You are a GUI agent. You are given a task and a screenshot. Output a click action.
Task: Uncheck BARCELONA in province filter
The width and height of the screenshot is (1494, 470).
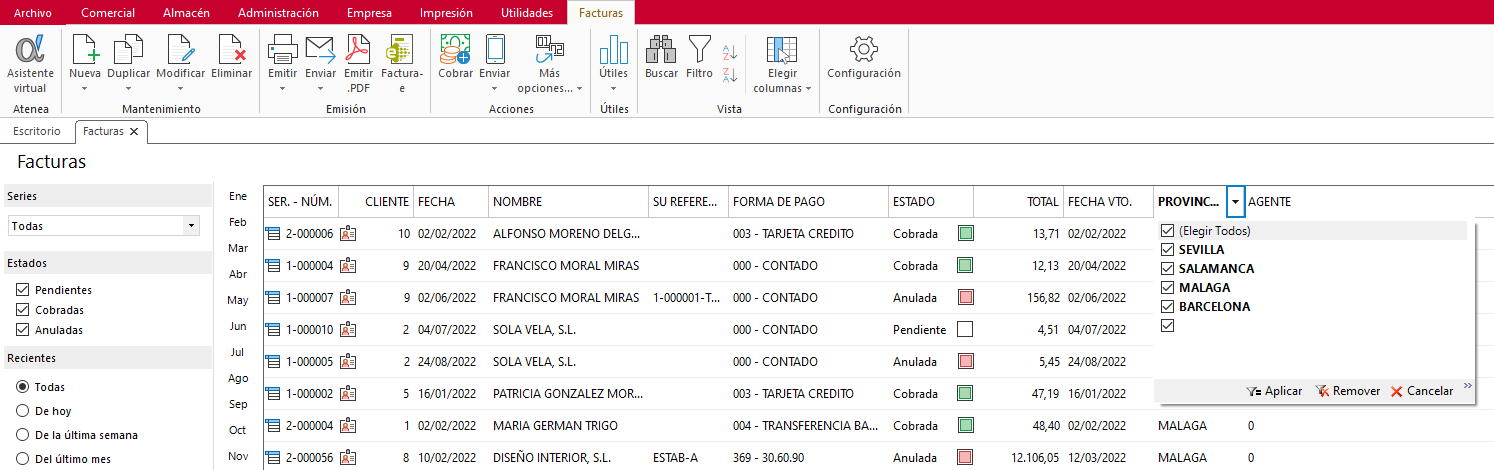(x=1166, y=307)
